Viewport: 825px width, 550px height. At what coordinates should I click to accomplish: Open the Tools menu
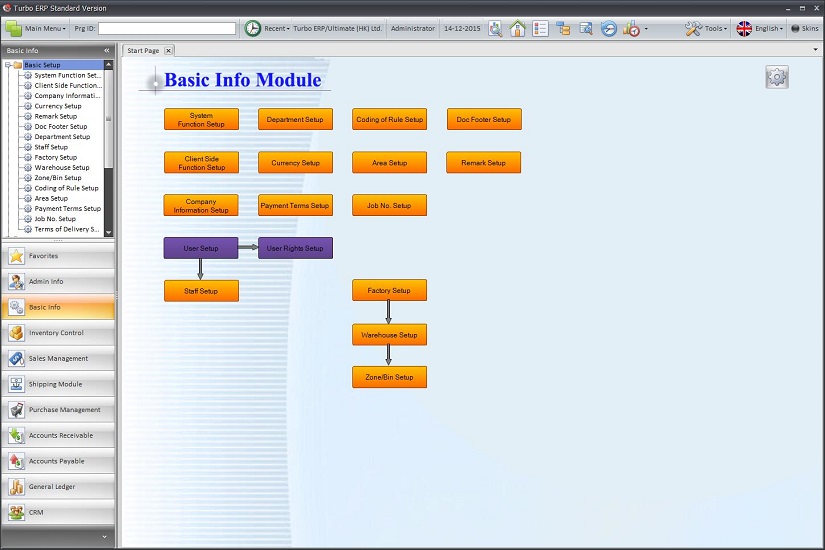pyautogui.click(x=706, y=29)
